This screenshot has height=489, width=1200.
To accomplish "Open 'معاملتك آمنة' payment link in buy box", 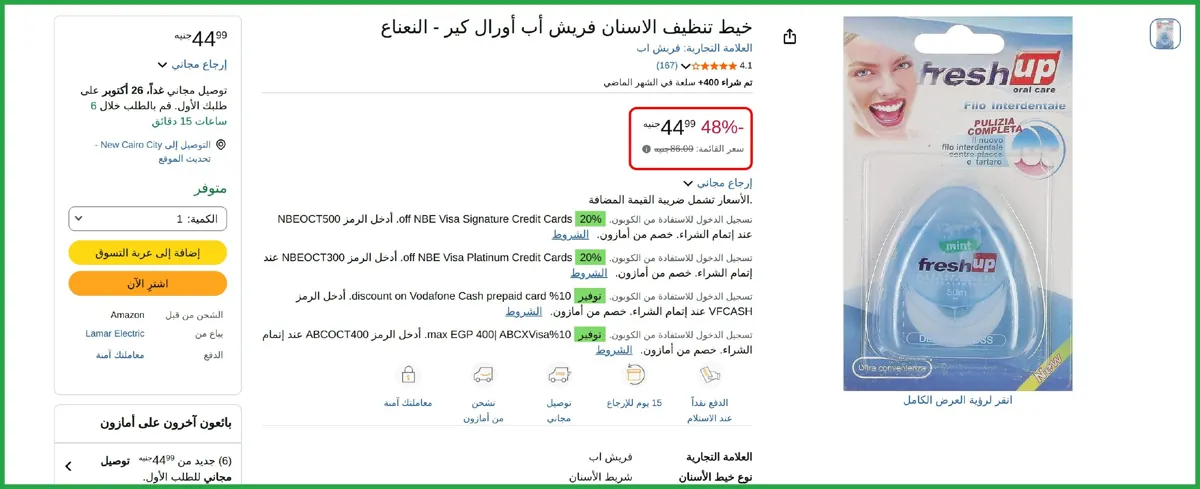I will (120, 354).
